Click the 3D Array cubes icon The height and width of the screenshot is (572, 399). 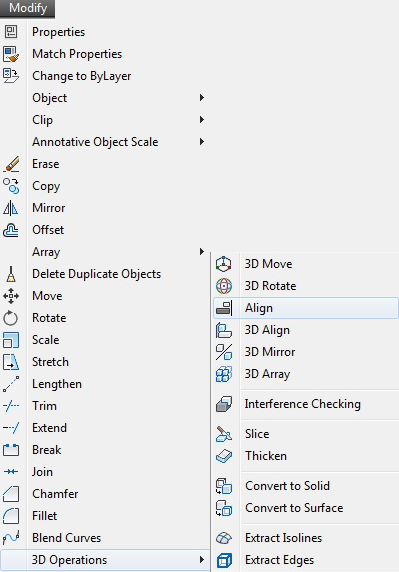click(x=224, y=374)
